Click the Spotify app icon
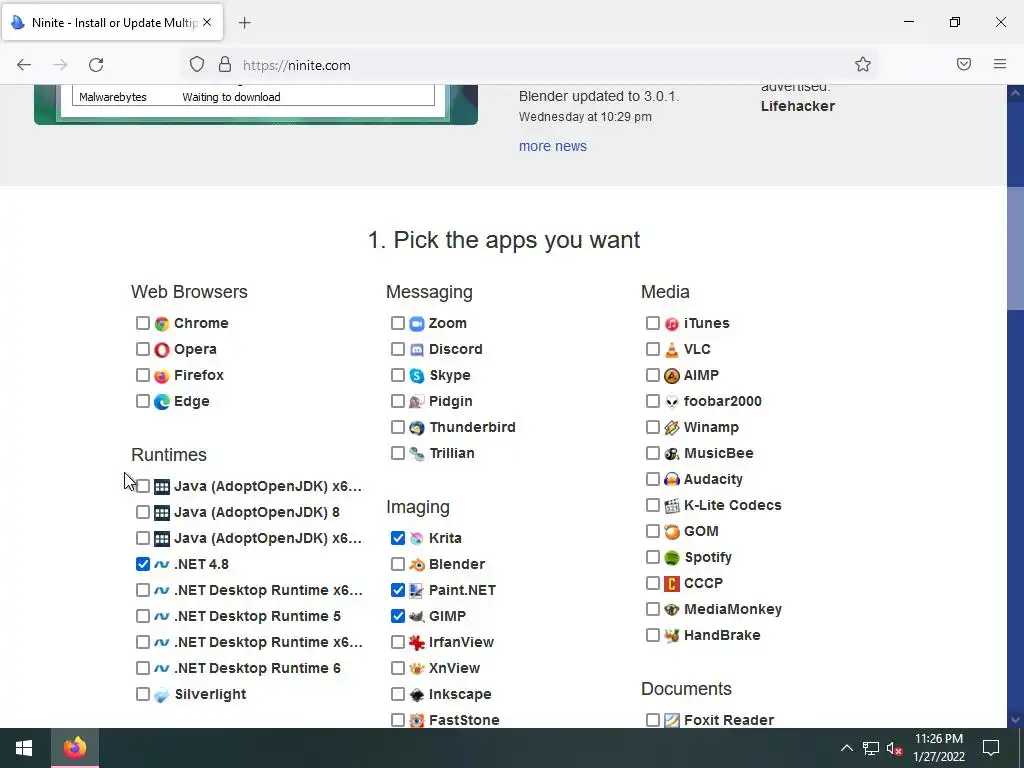1024x768 pixels. click(x=671, y=558)
